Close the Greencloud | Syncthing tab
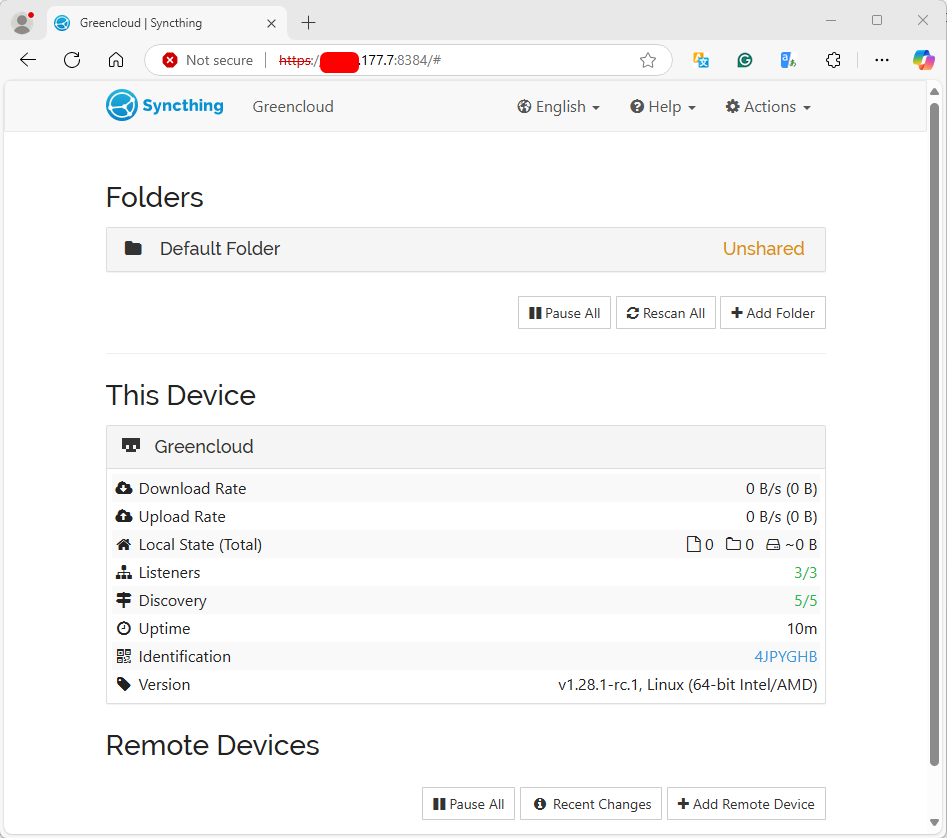The width and height of the screenshot is (947, 838). point(271,23)
